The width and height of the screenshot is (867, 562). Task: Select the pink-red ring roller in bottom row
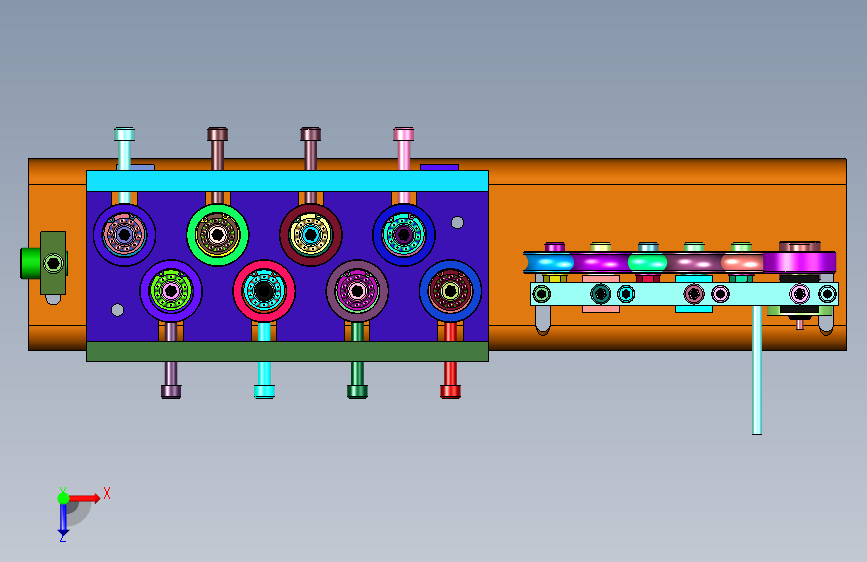point(264,290)
